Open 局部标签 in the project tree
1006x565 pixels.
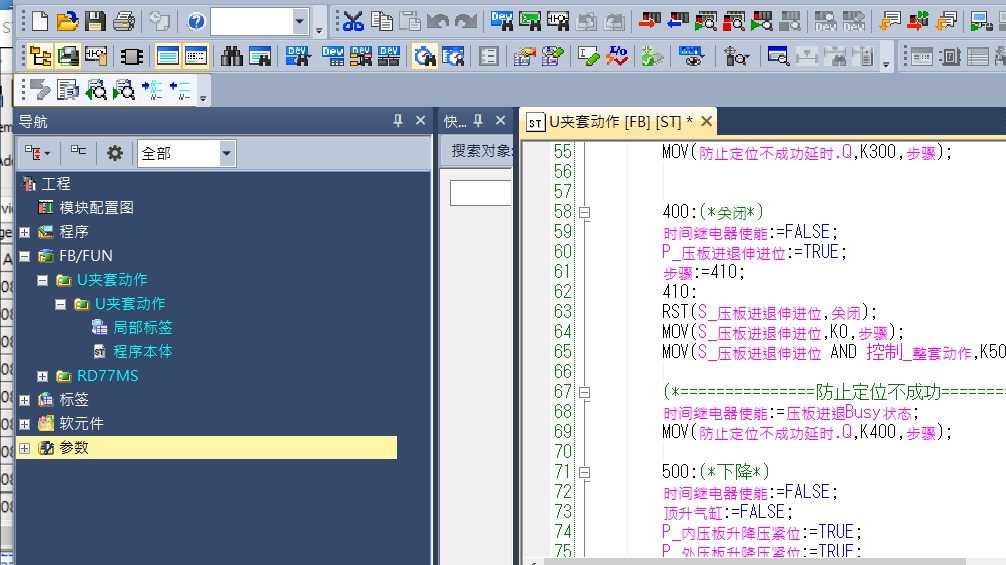point(142,328)
